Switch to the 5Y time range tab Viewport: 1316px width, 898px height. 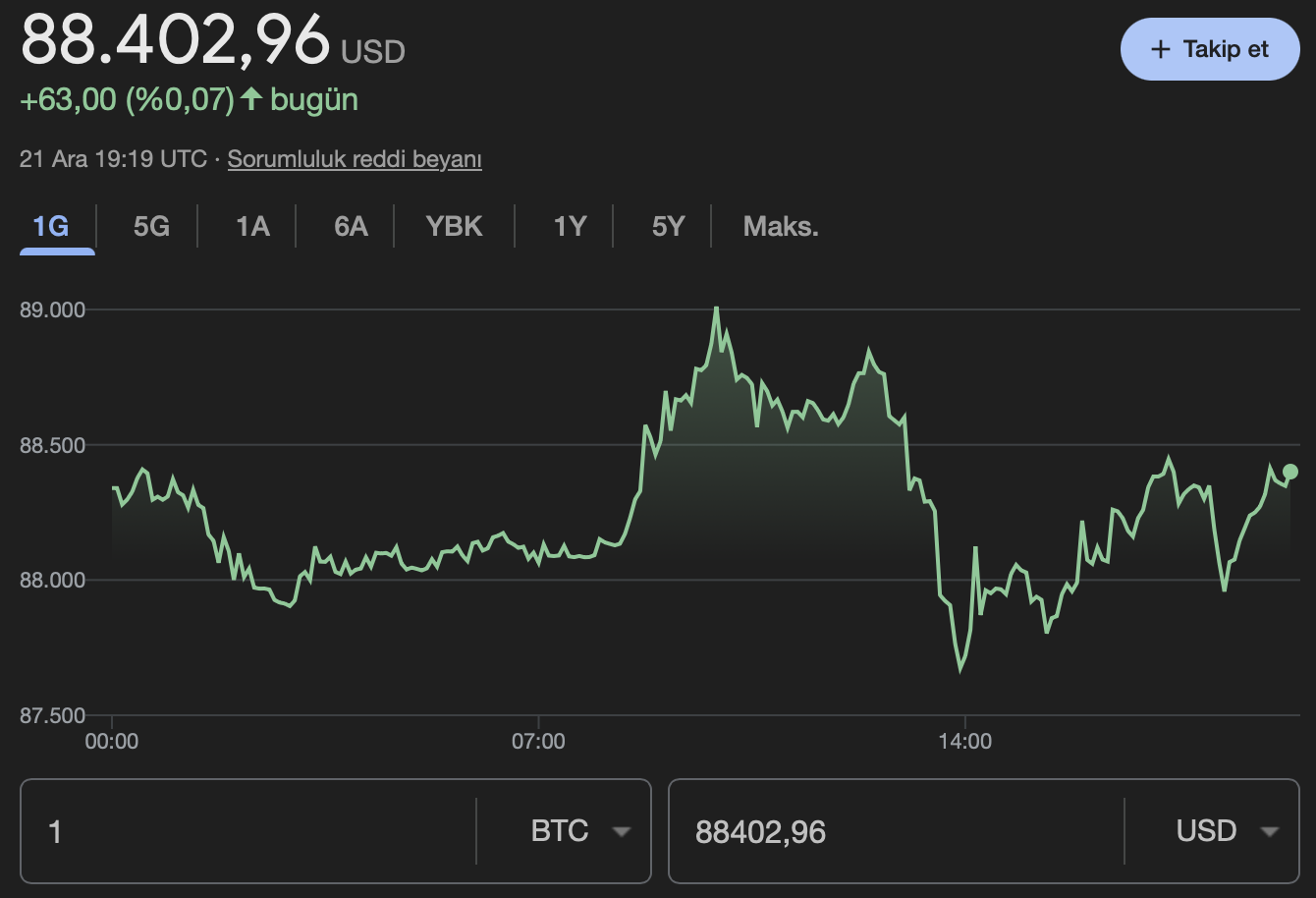click(x=667, y=226)
